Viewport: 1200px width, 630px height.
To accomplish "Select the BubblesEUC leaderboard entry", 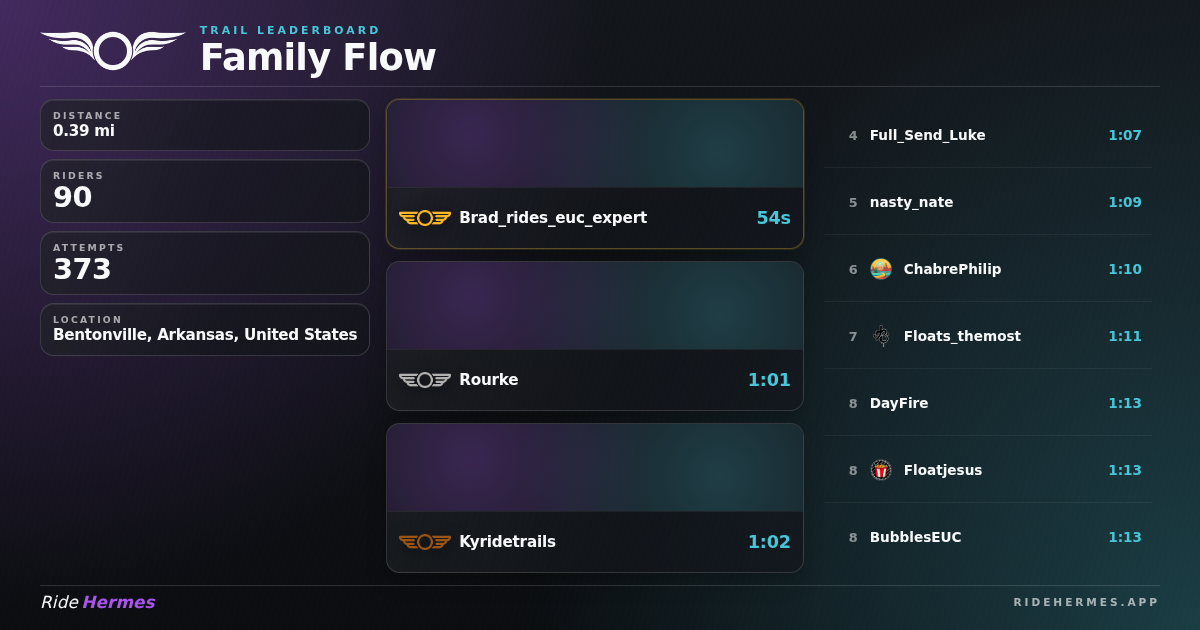I will 988,537.
